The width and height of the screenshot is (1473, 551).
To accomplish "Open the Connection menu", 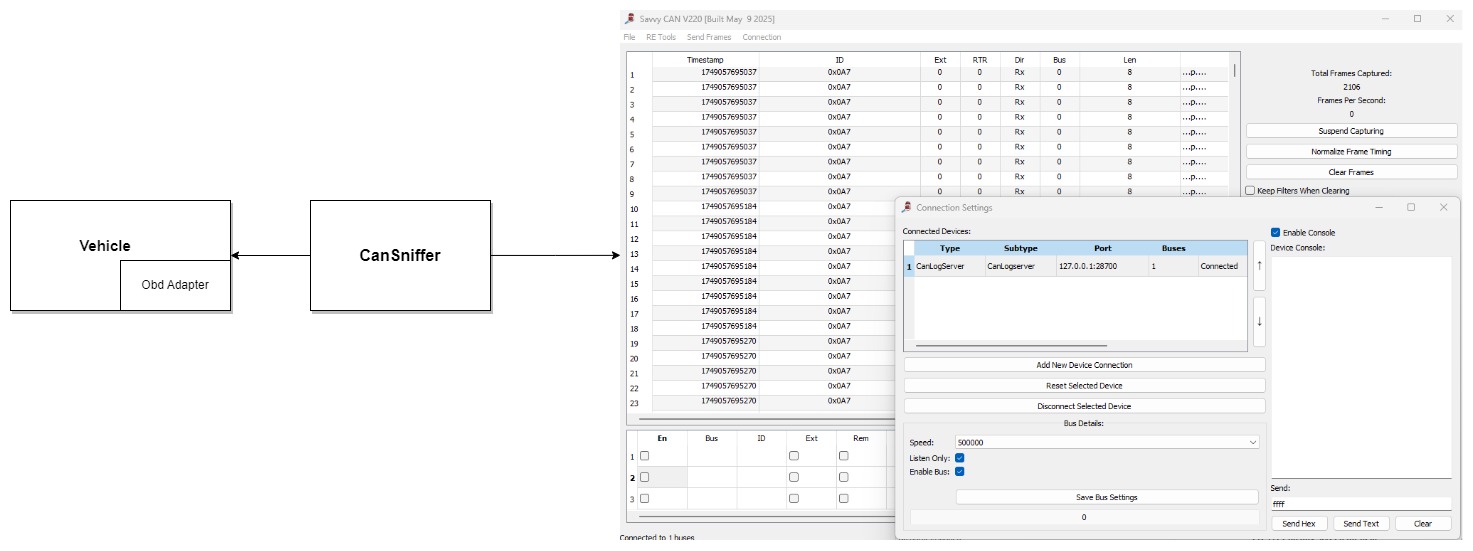I will pos(761,37).
